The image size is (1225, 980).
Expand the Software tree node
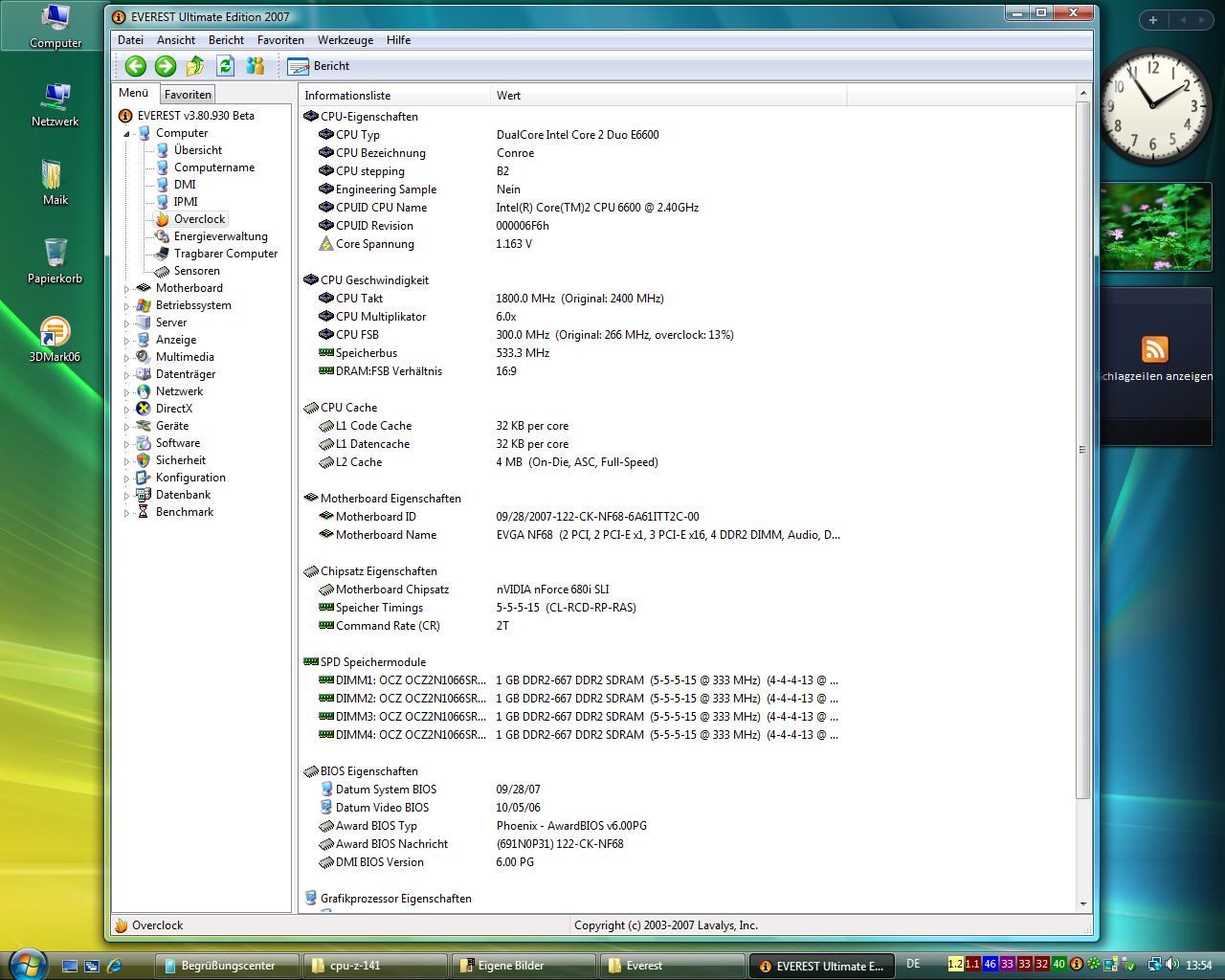point(126,443)
